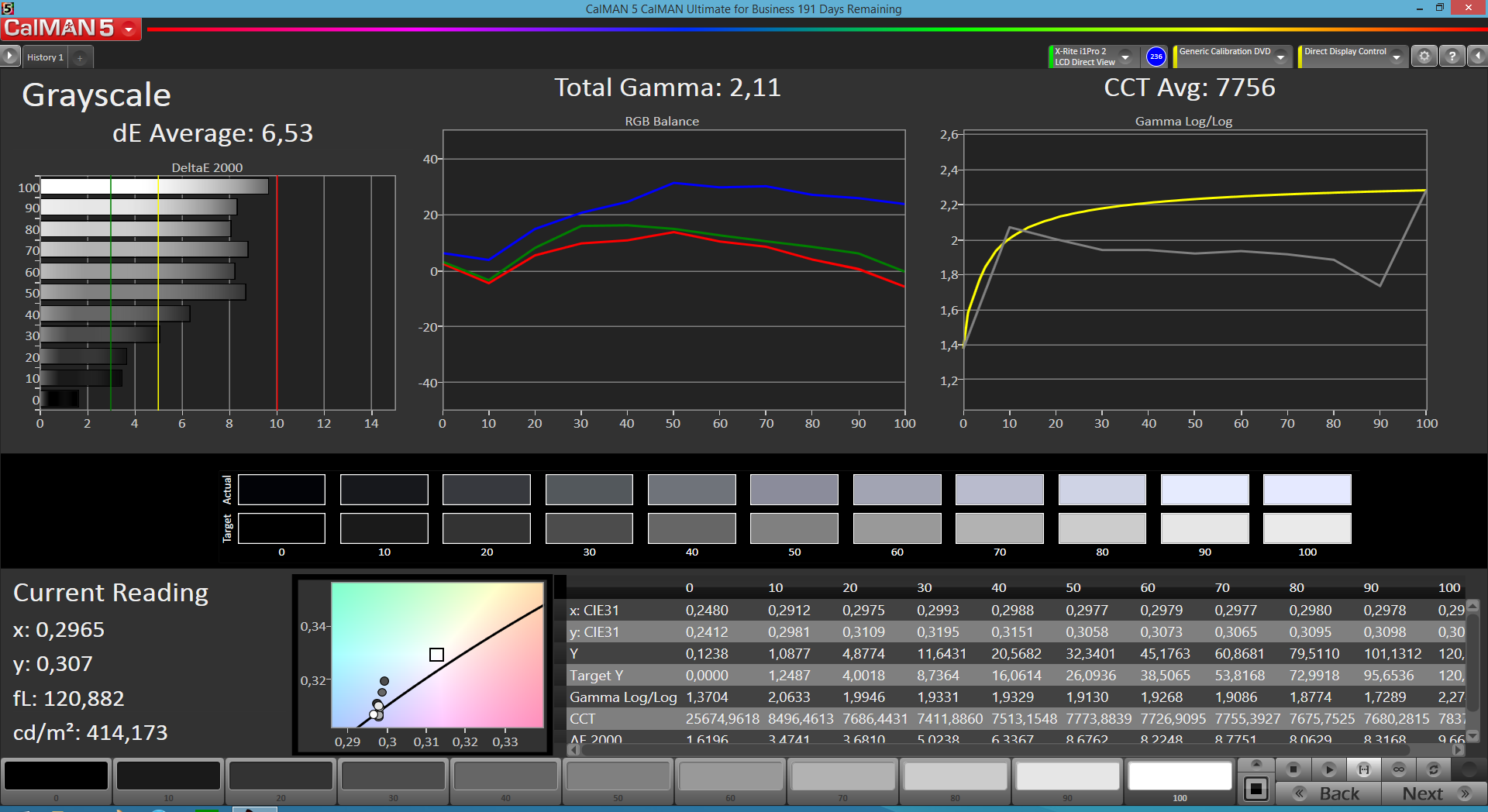Click the workflow play arrow beside History 1
Screen dimensions: 1488x812
9,57
